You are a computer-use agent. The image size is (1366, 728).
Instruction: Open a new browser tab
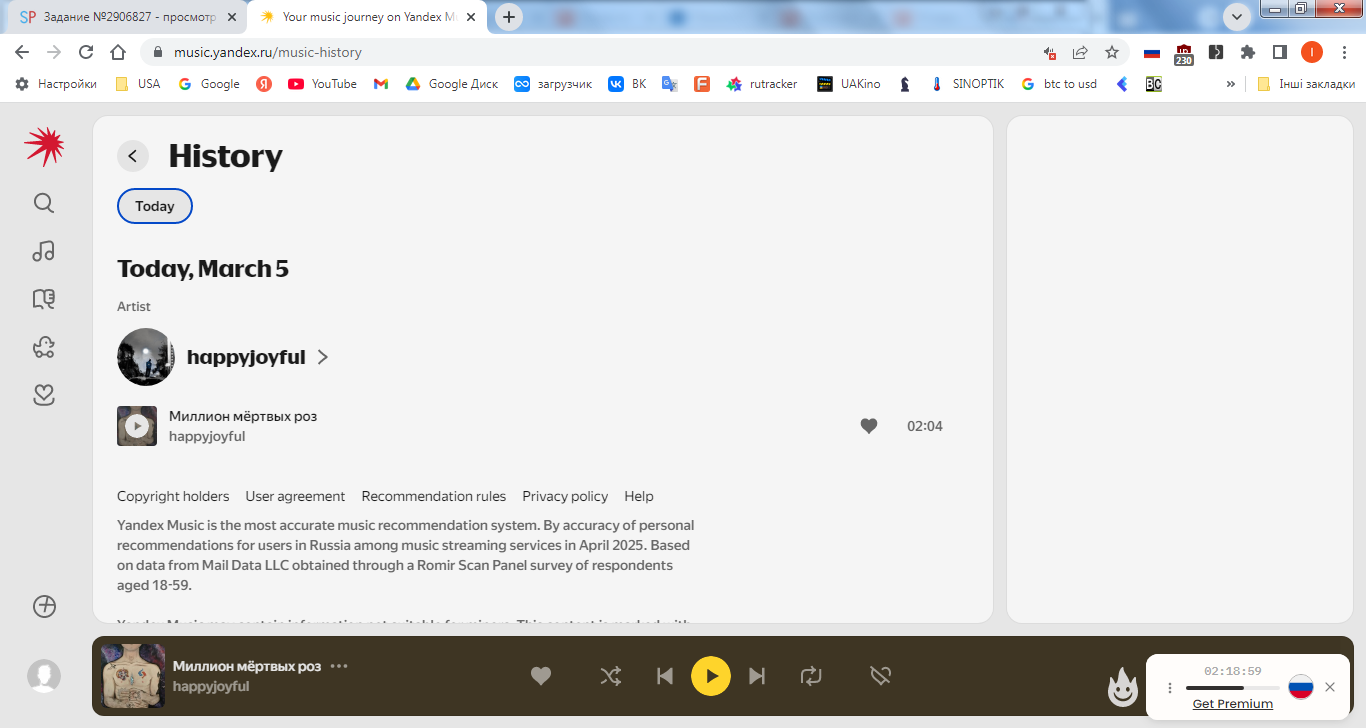[509, 17]
